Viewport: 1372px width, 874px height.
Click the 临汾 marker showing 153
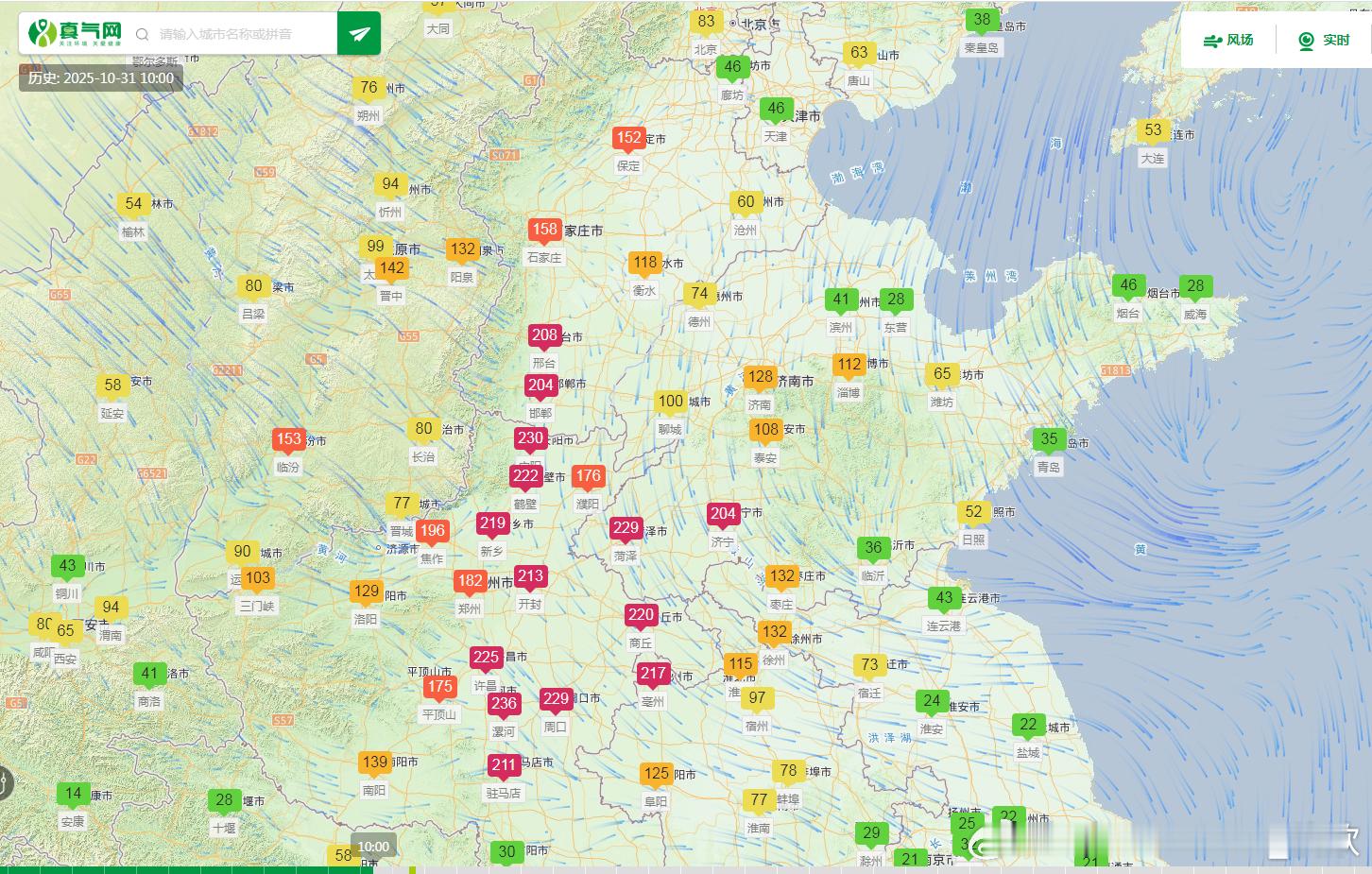click(x=288, y=440)
